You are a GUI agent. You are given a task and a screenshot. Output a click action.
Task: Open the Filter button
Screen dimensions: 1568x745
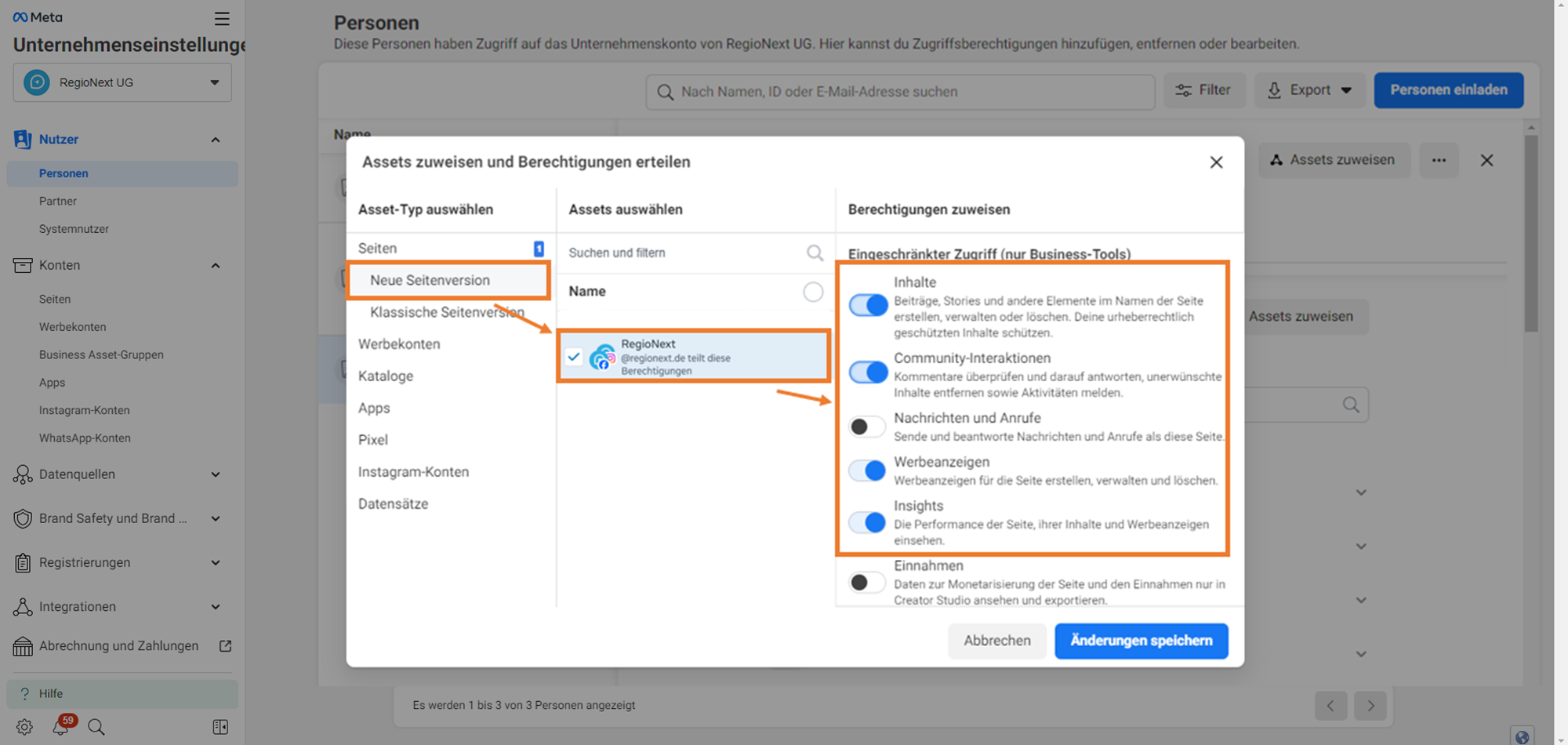[x=1203, y=90]
